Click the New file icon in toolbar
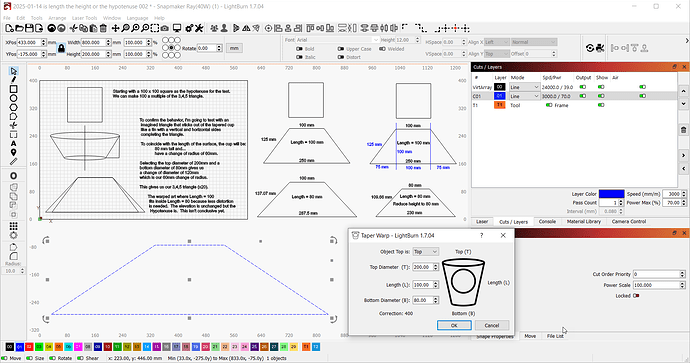The width and height of the screenshot is (690, 363). 9,29
